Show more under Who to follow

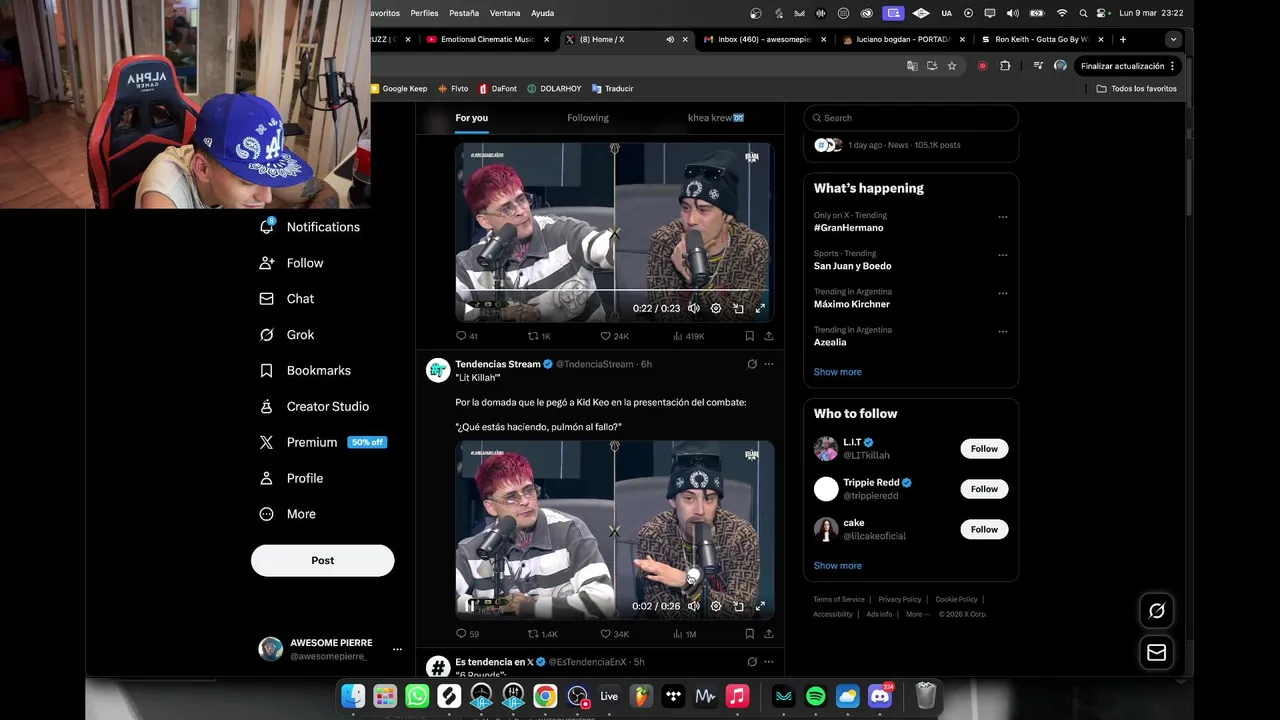pos(837,566)
